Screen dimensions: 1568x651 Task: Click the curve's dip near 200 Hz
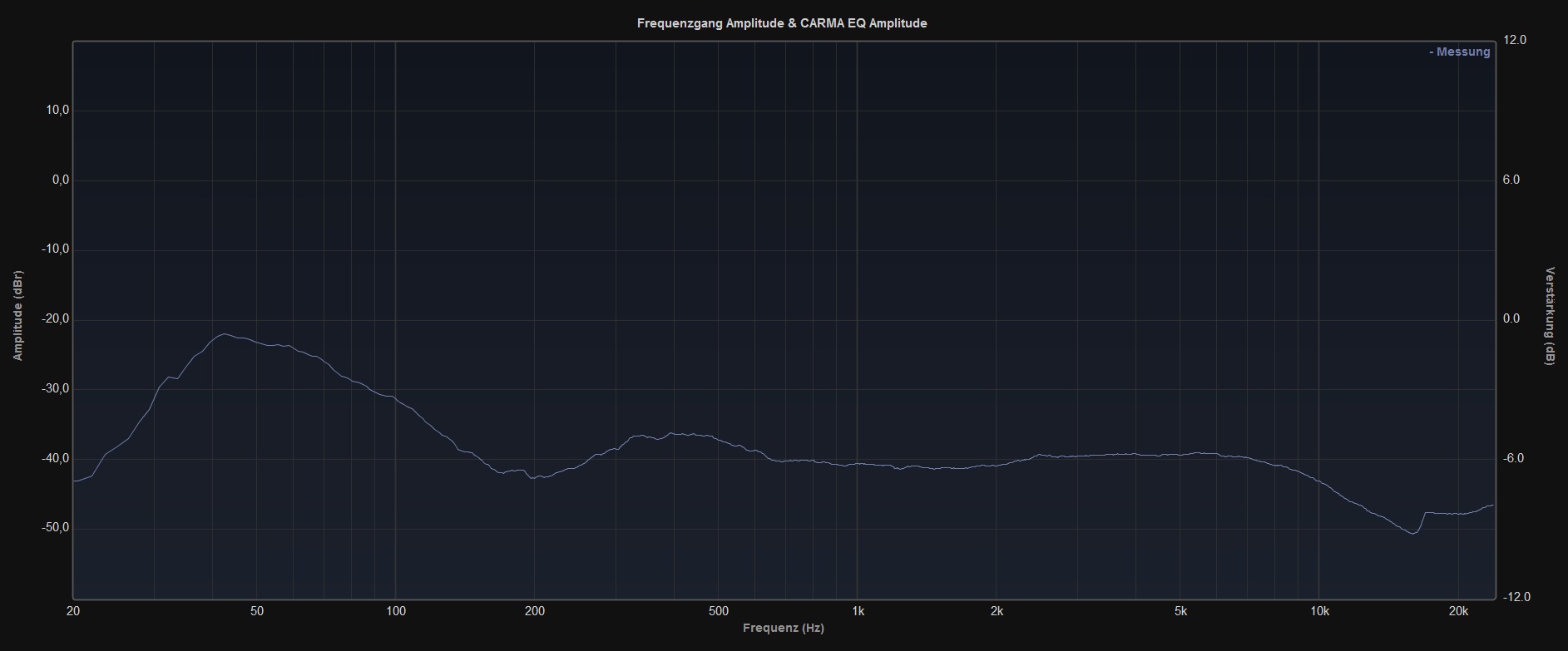533,478
